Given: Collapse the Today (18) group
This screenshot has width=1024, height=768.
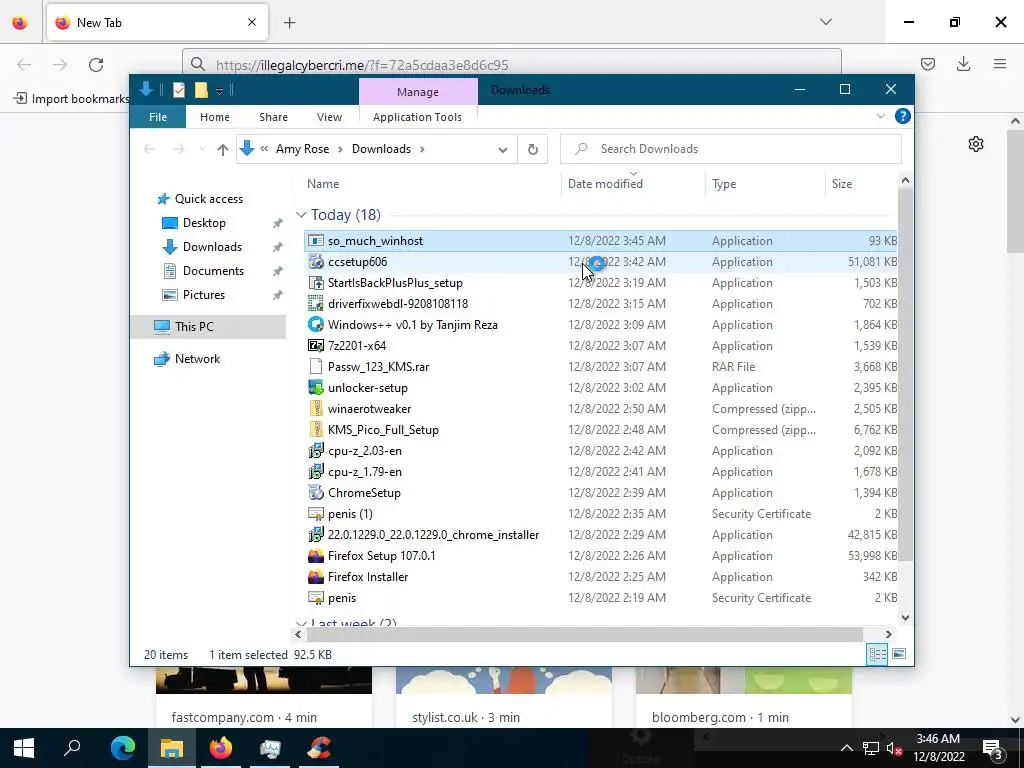Looking at the screenshot, I should point(301,215).
